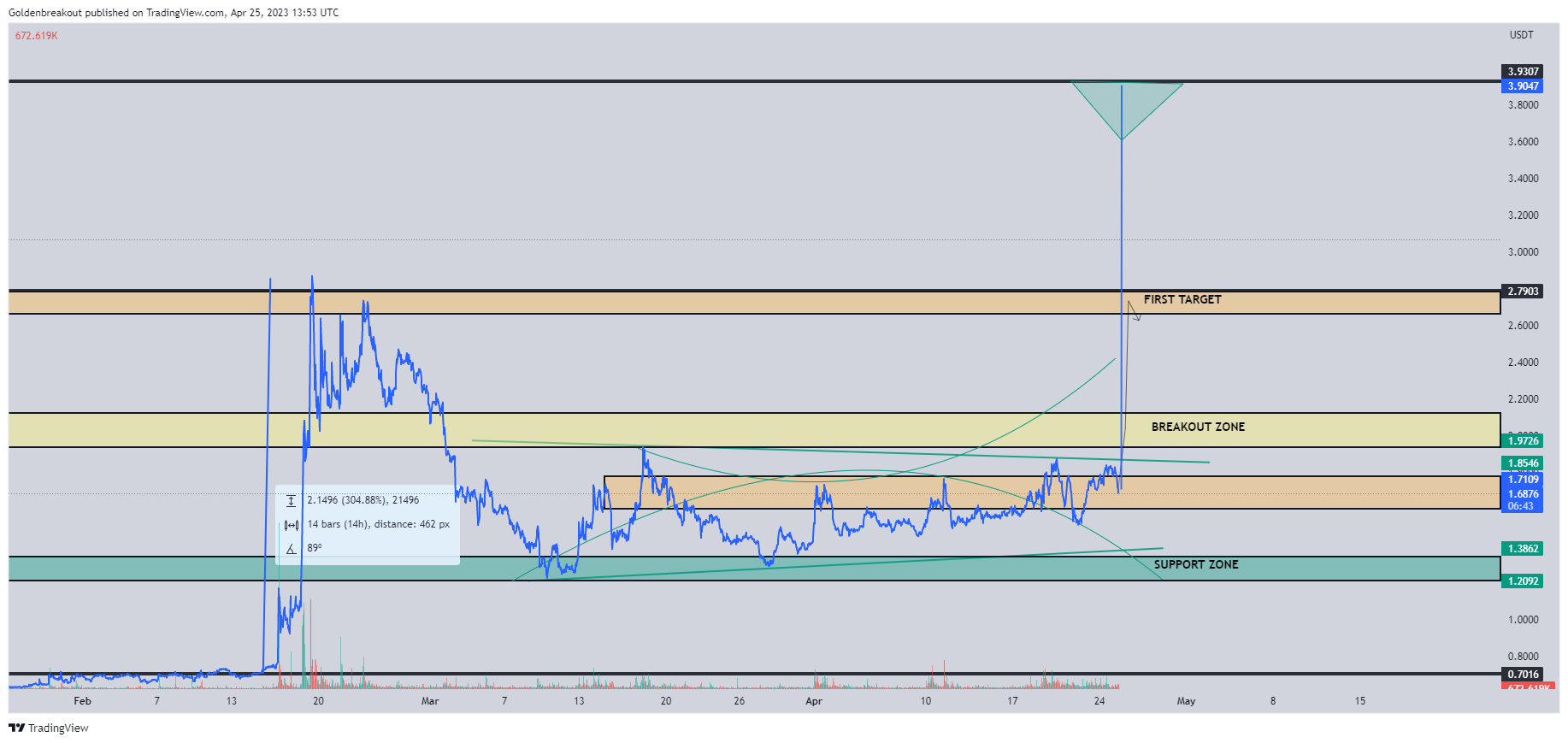The width and height of the screenshot is (1568, 743).
Task: Click the 2.2000 price axis value
Action: tap(1523, 399)
